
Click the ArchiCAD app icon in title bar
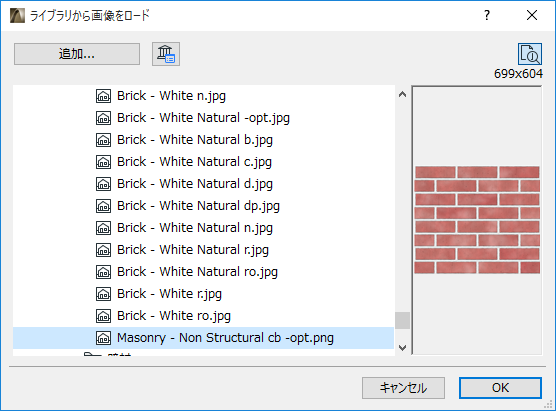tap(17, 16)
